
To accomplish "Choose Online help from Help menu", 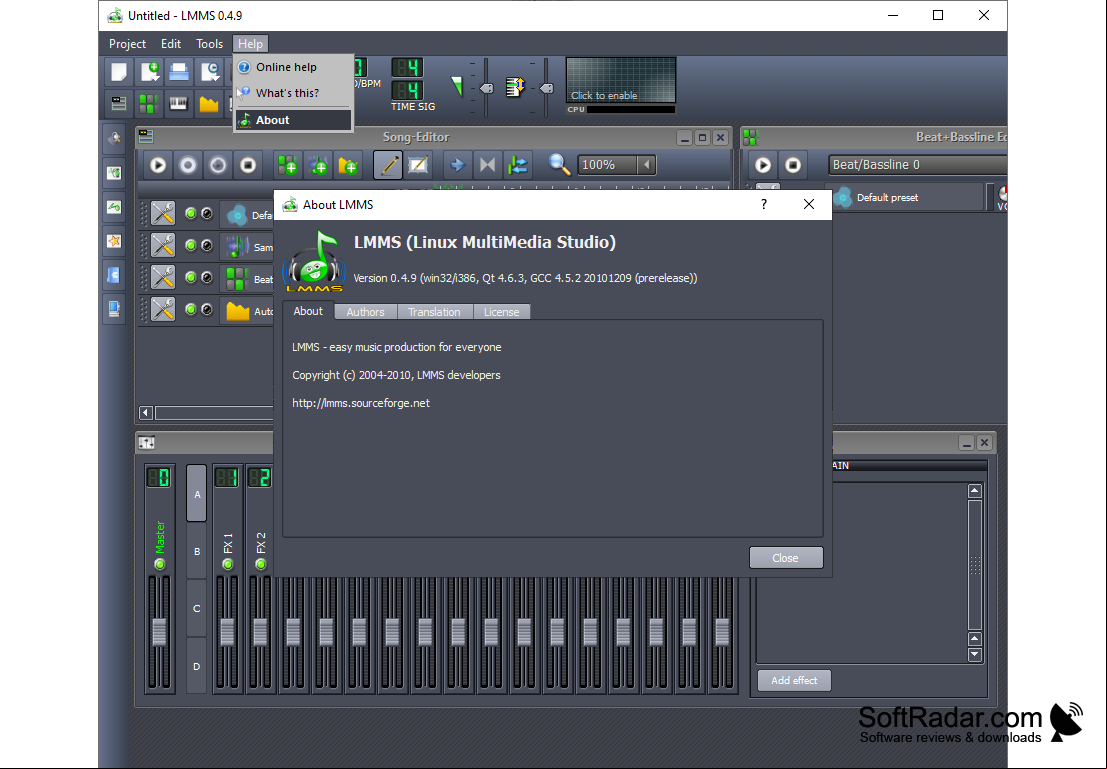I will [x=293, y=67].
